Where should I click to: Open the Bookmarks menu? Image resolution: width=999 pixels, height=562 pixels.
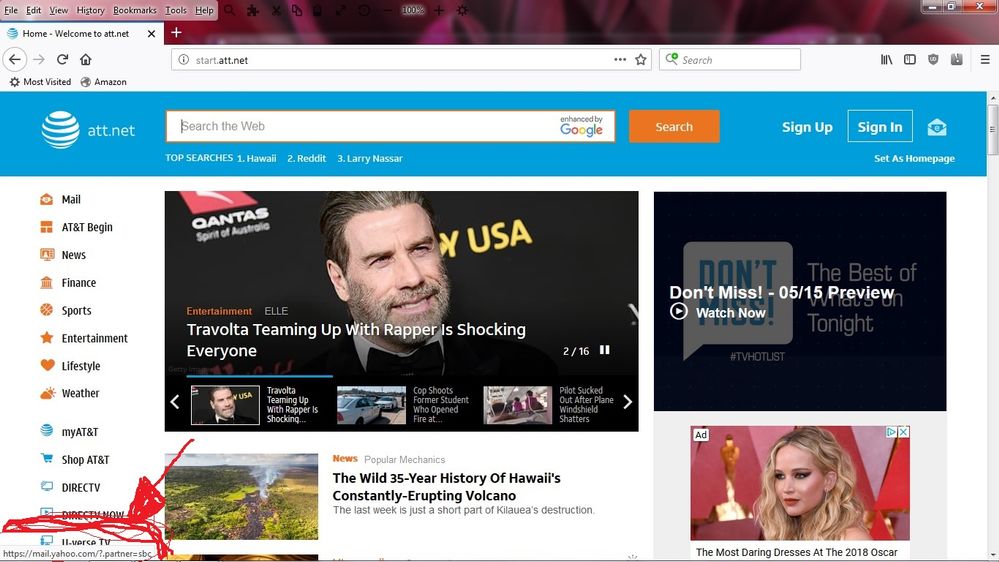[134, 10]
